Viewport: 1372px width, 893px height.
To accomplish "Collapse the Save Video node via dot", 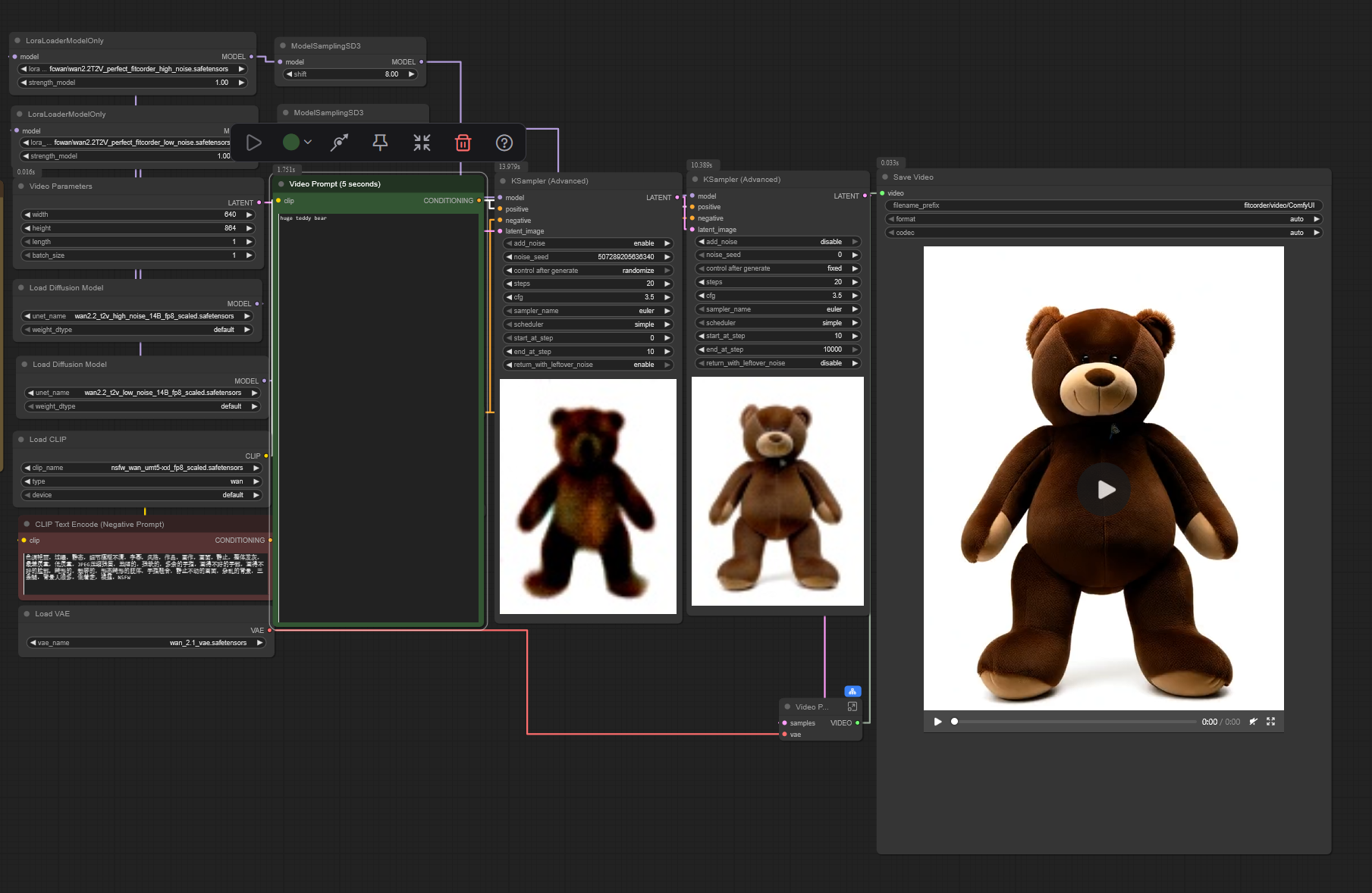I will pyautogui.click(x=885, y=177).
